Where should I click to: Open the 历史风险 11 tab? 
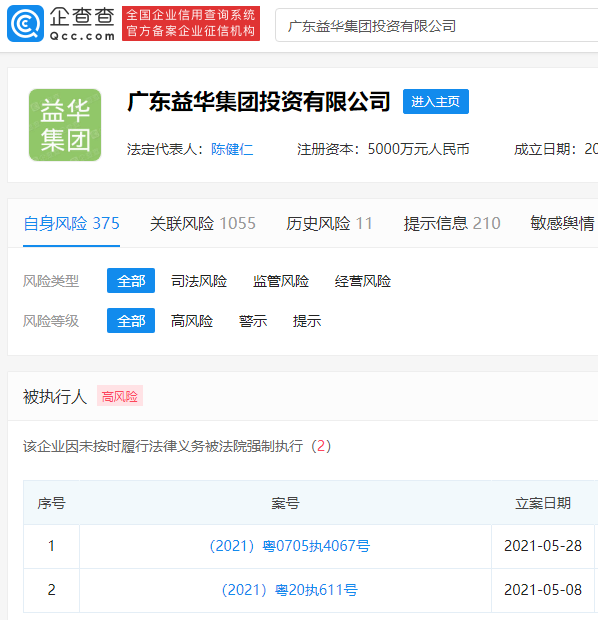(329, 224)
